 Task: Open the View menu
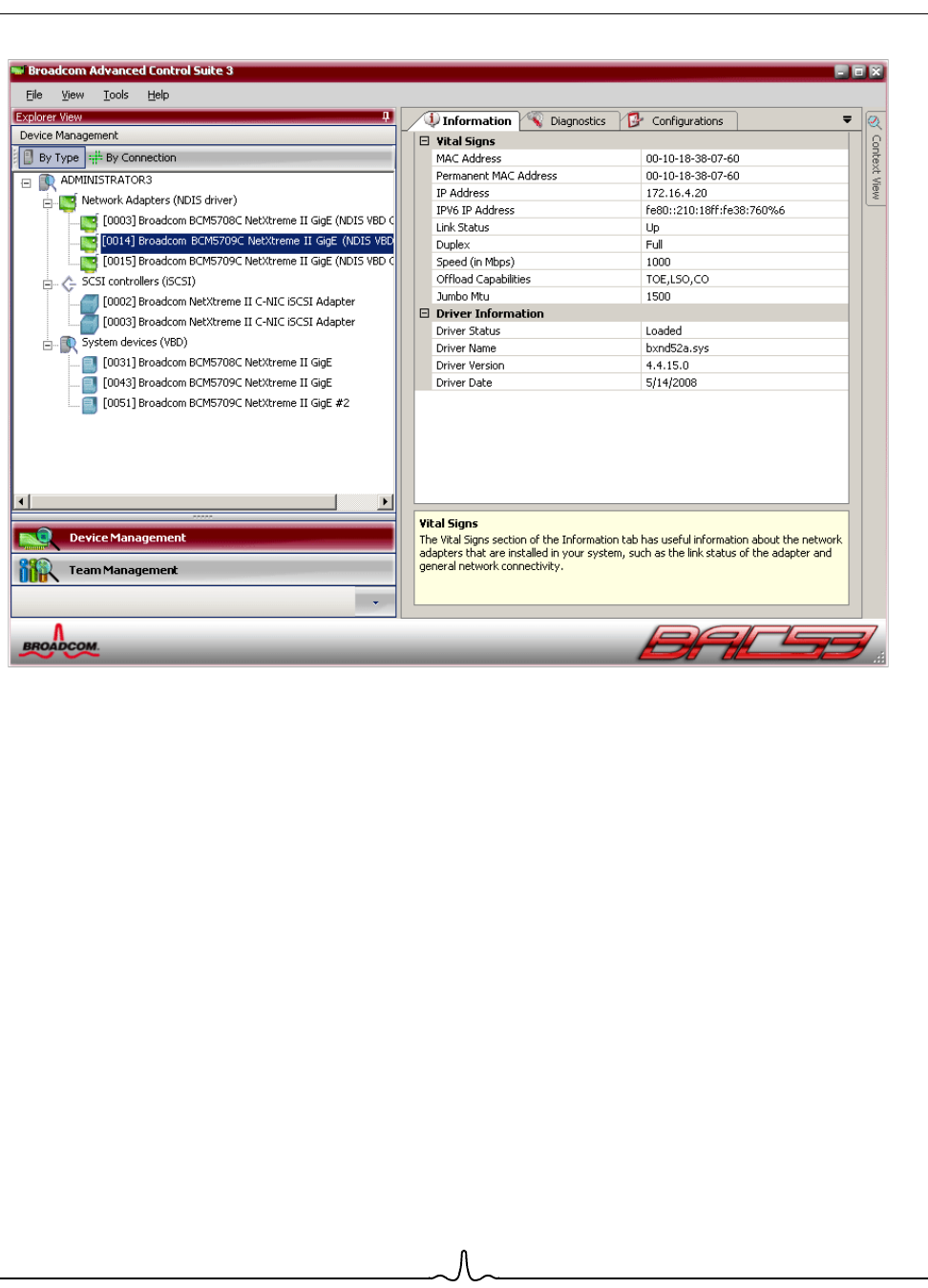73,95
